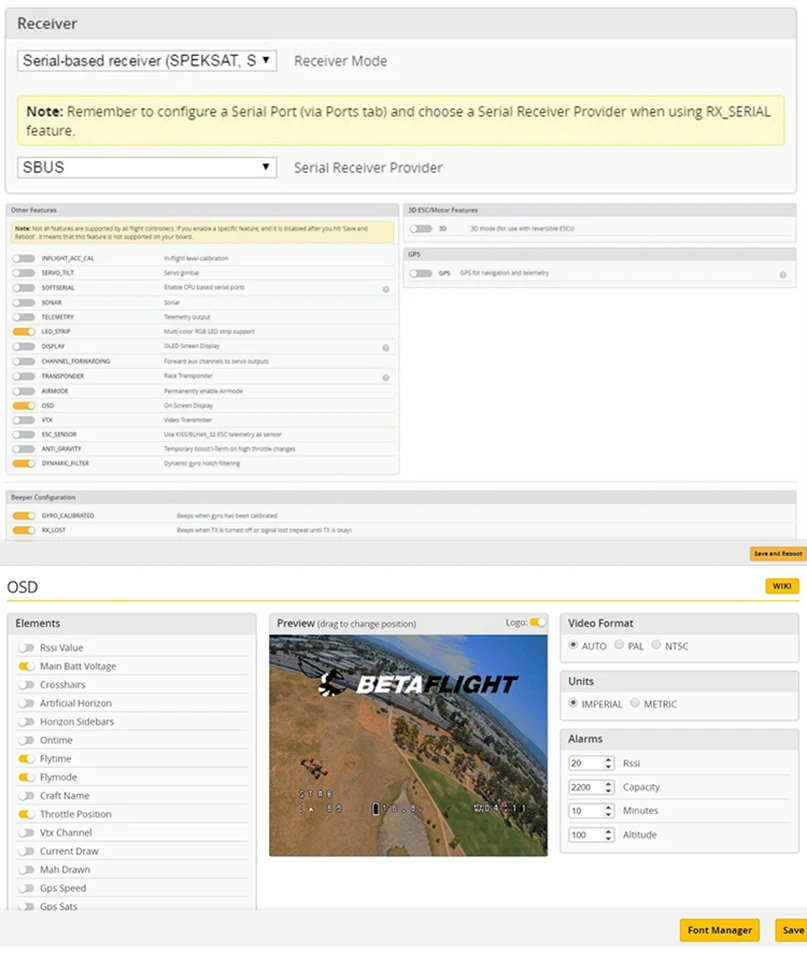807x955 pixels.
Task: Turn on Gps Speed element
Action: (26, 889)
